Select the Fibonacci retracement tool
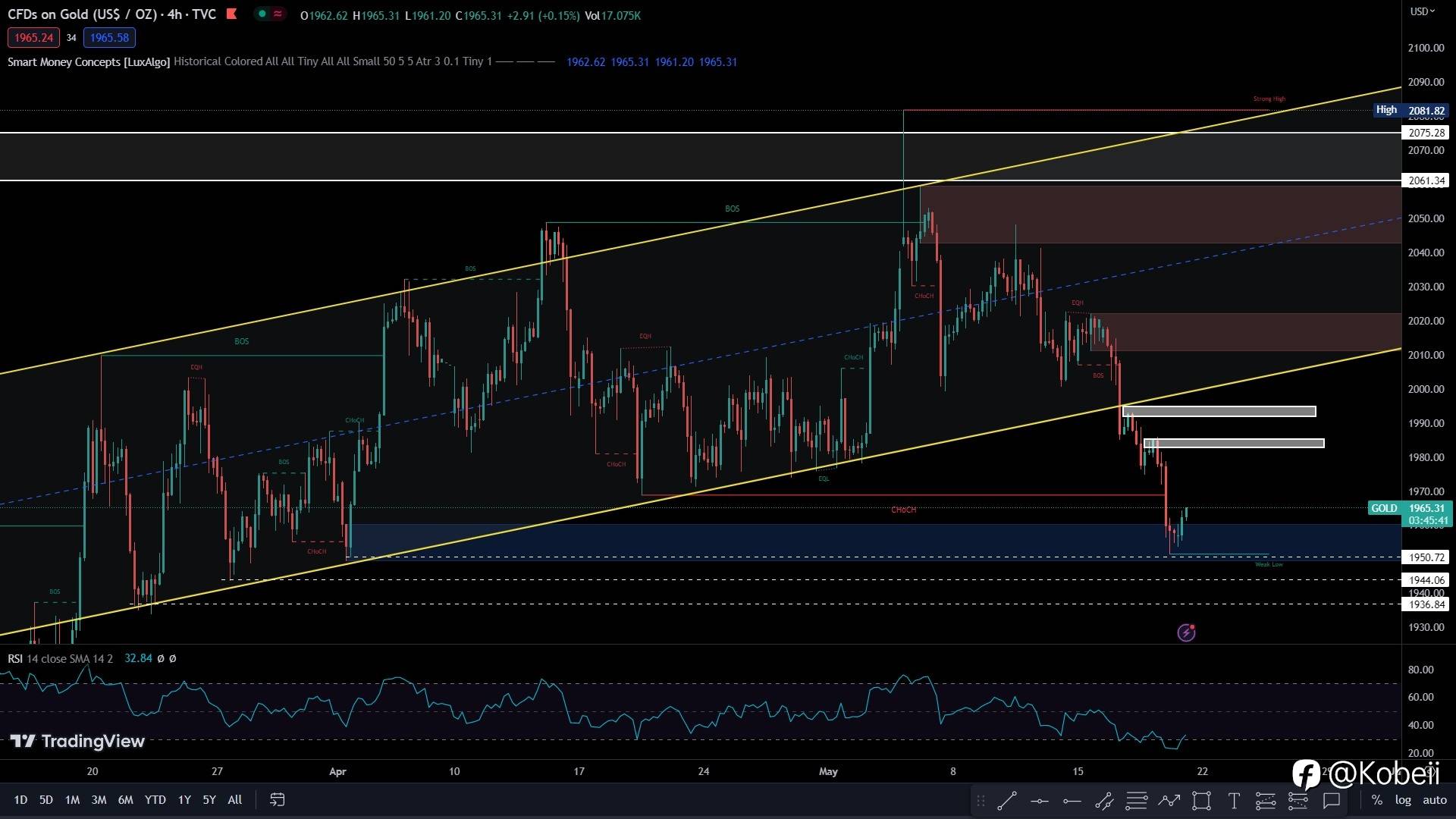Image resolution: width=1456 pixels, height=819 pixels. point(1136,800)
